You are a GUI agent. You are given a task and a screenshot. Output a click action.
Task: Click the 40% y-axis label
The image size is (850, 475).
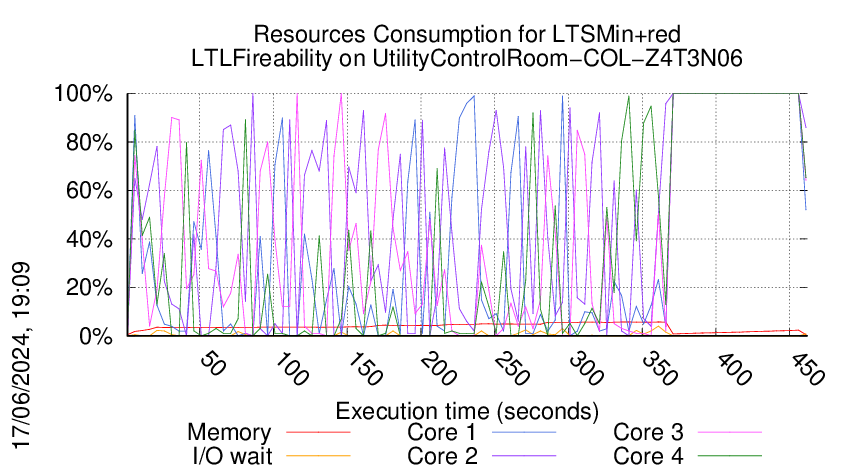pyautogui.click(x=89, y=239)
